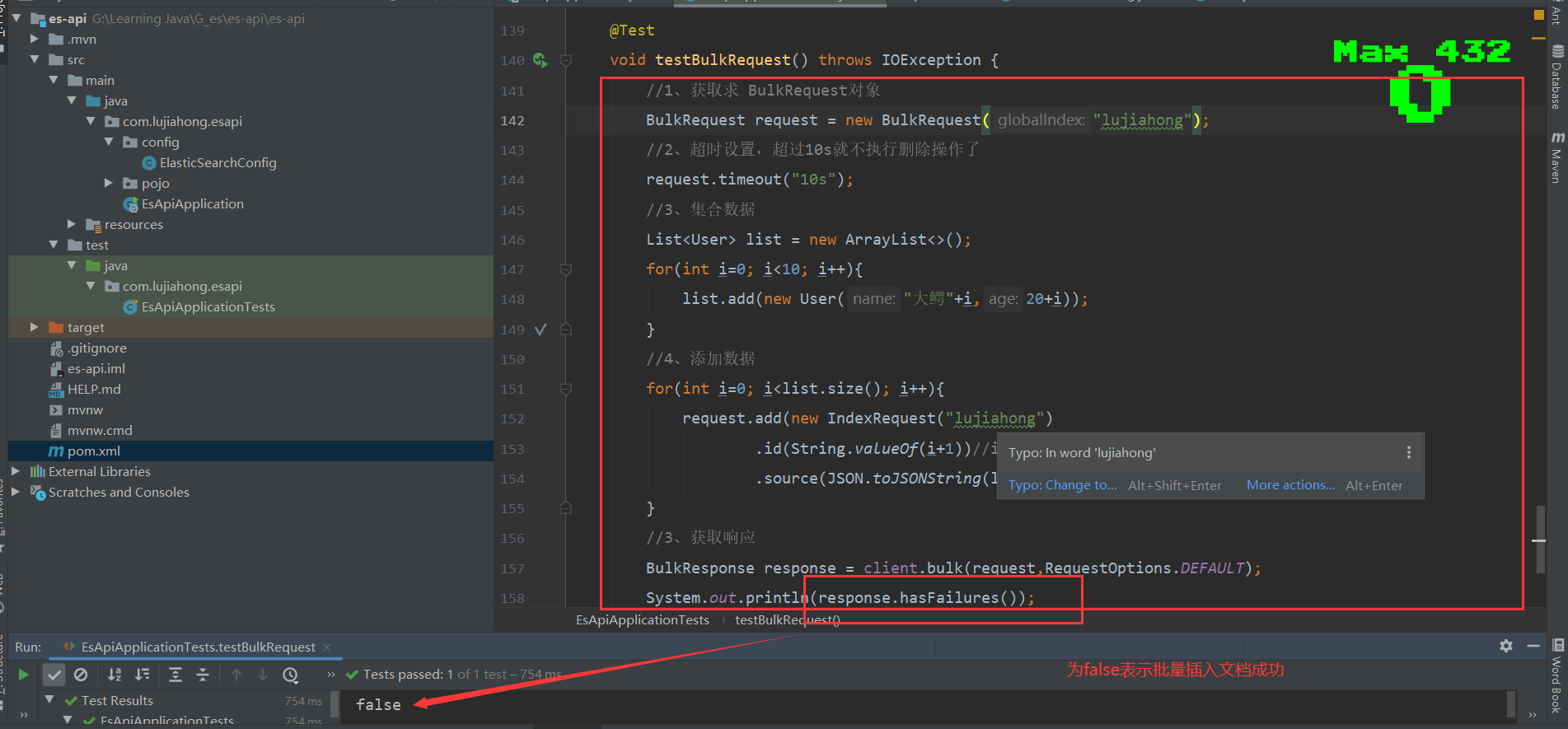Sort test results alphabetically

coord(115,675)
